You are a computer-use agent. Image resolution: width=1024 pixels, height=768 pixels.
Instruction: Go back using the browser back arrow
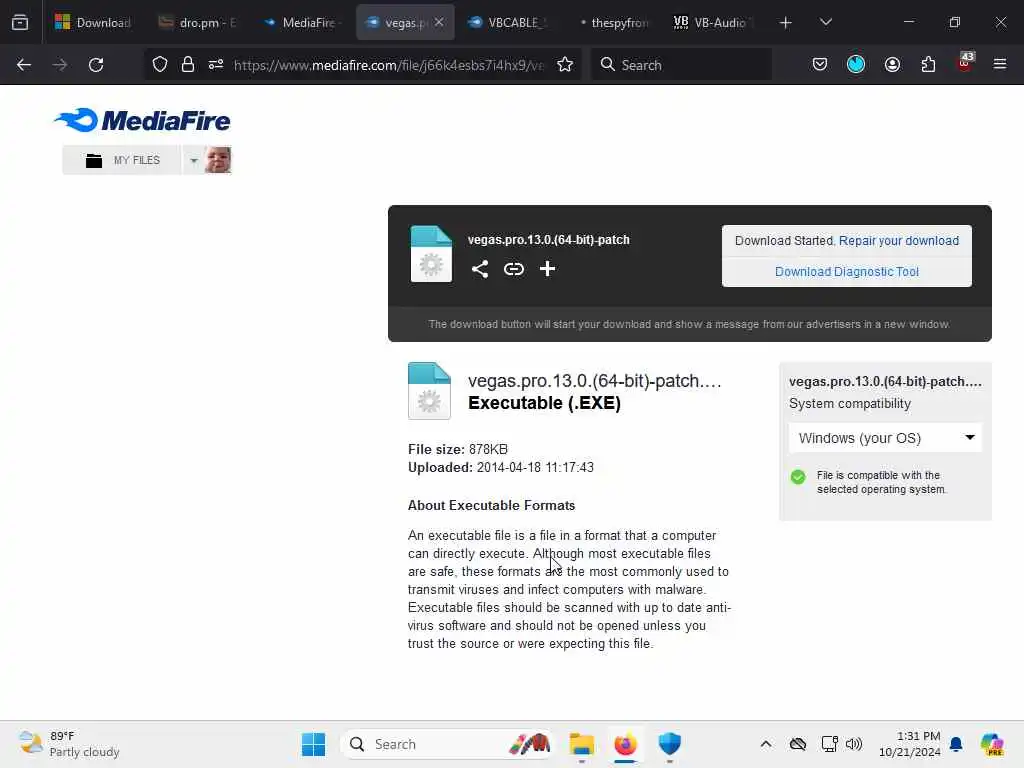click(x=24, y=65)
